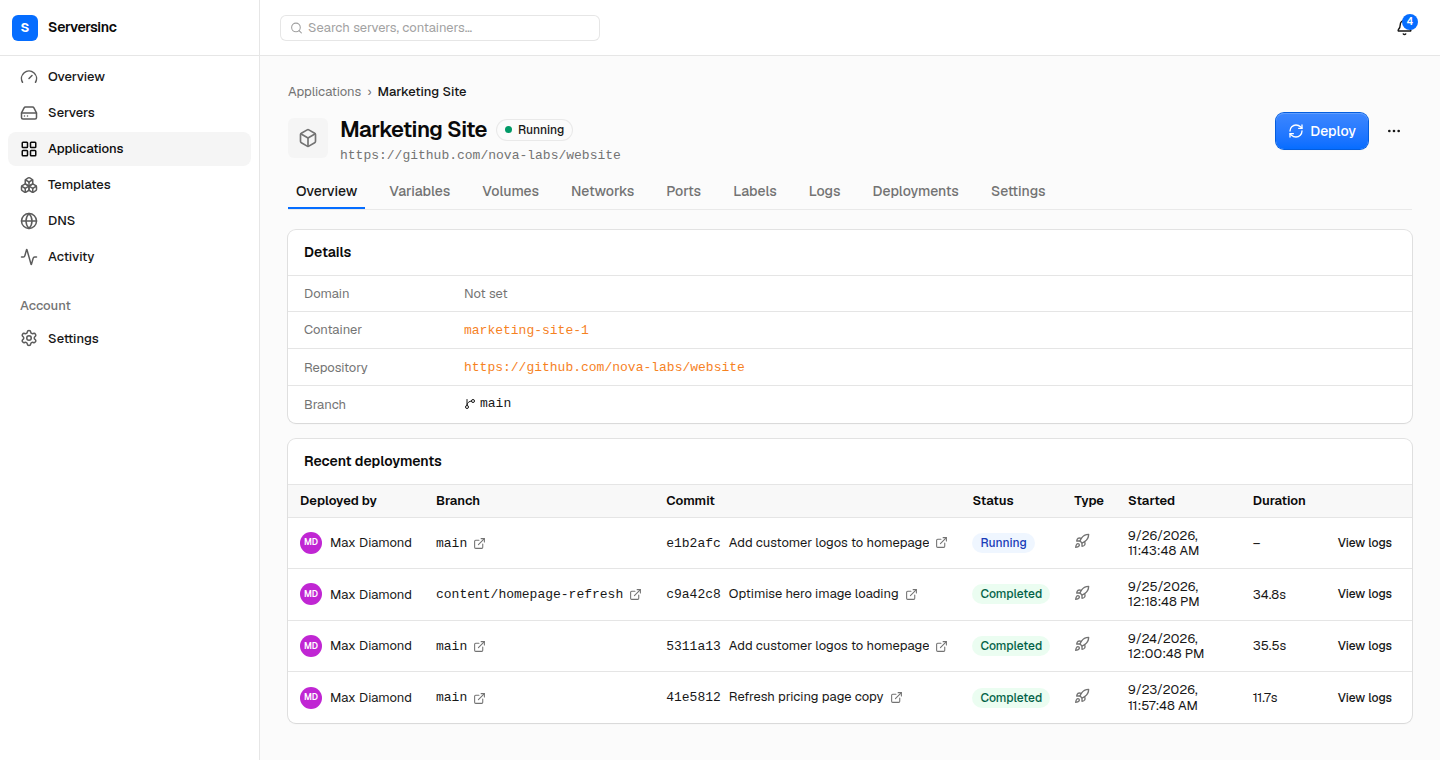Screen dimensions: 1440x760
Task: Open account Settings in the sidebar
Action: point(129,339)
